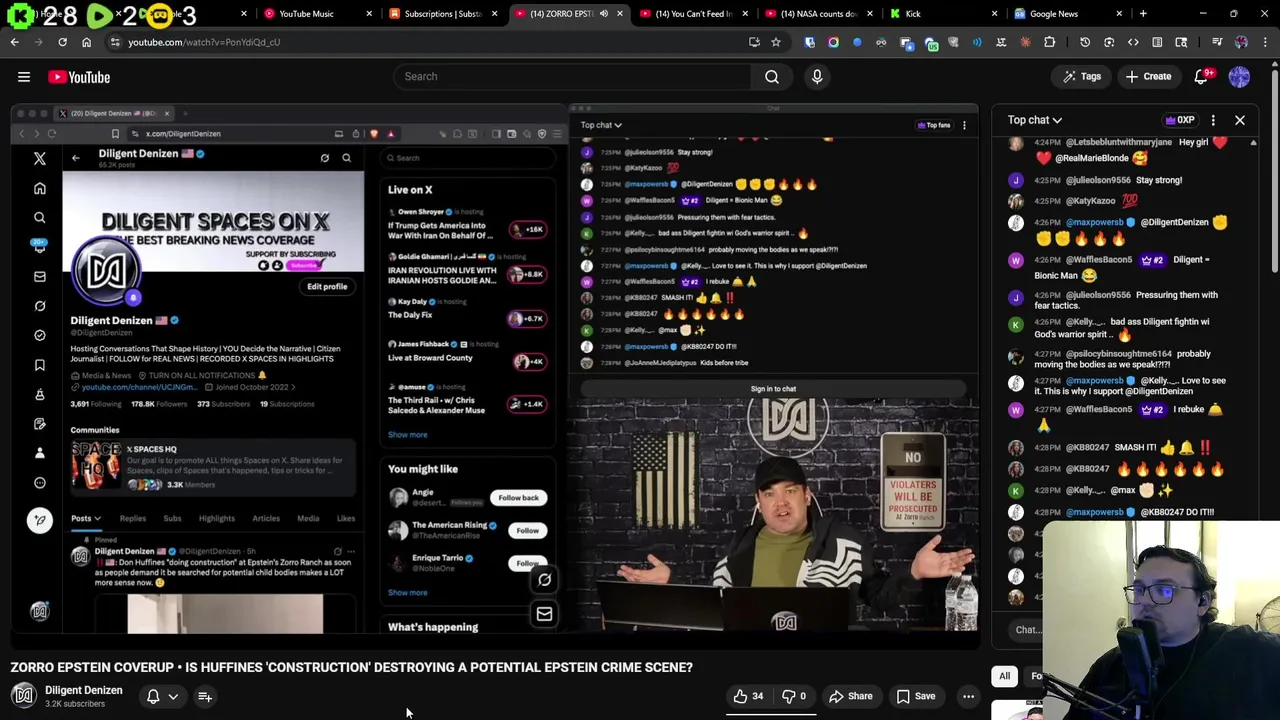Click the install or cast icon beside star
This screenshot has width=1280, height=720.
[754, 42]
